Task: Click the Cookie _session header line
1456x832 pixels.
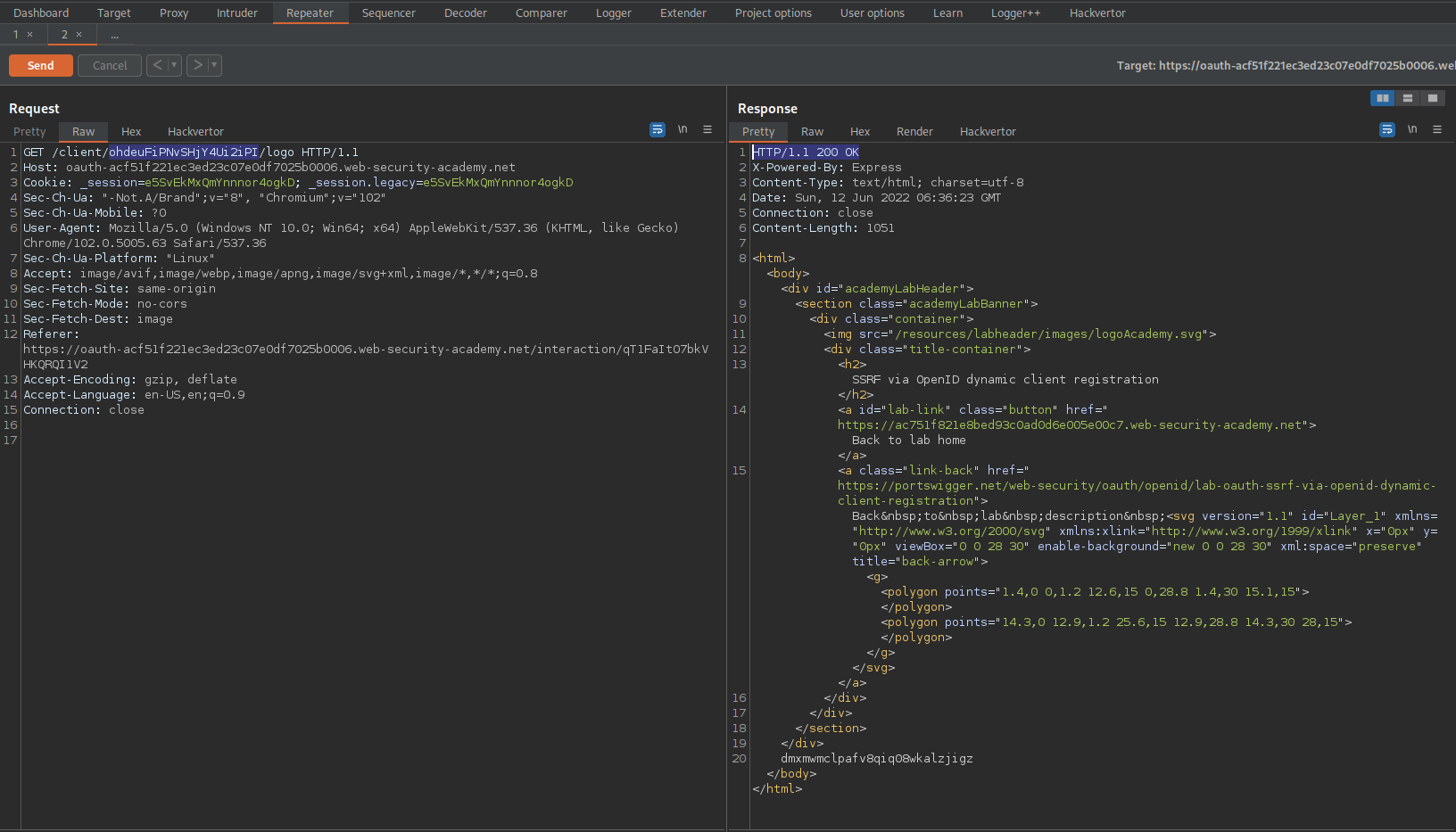Action: pos(298,183)
